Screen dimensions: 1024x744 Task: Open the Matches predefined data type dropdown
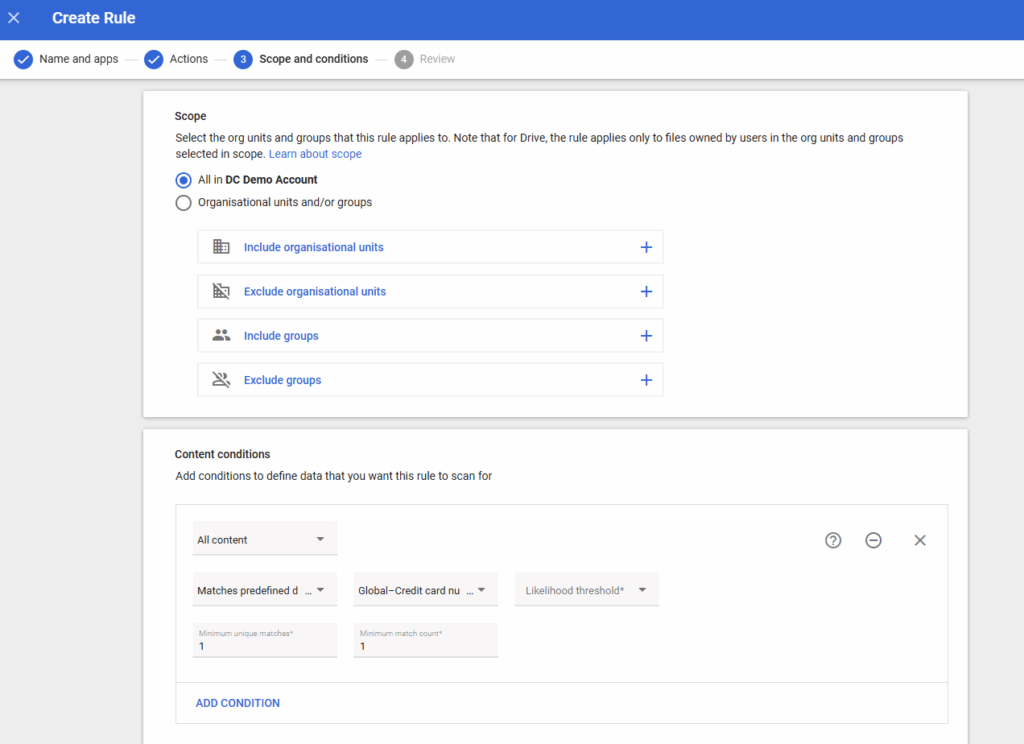264,590
